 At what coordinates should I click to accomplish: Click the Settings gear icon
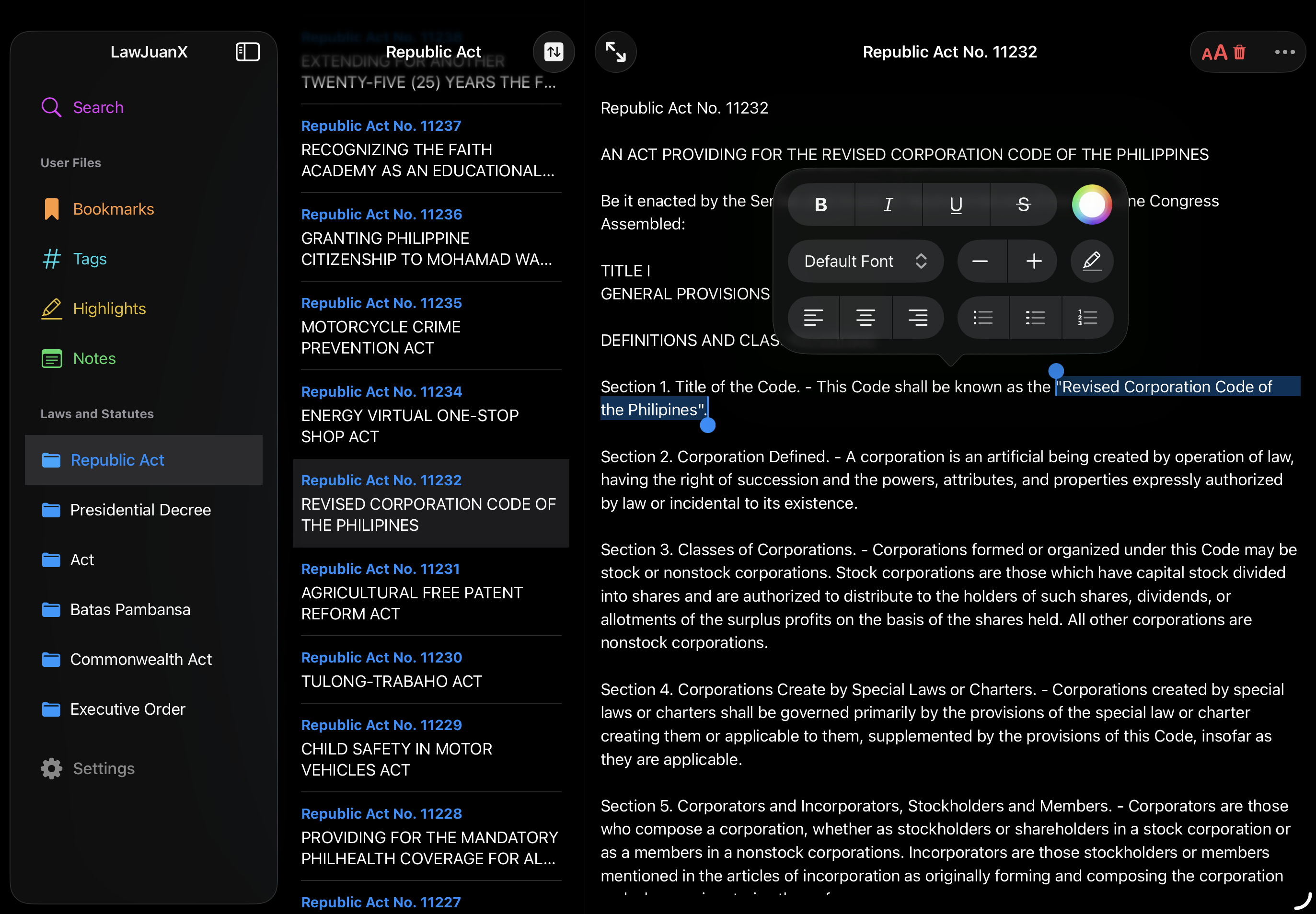pyautogui.click(x=52, y=768)
